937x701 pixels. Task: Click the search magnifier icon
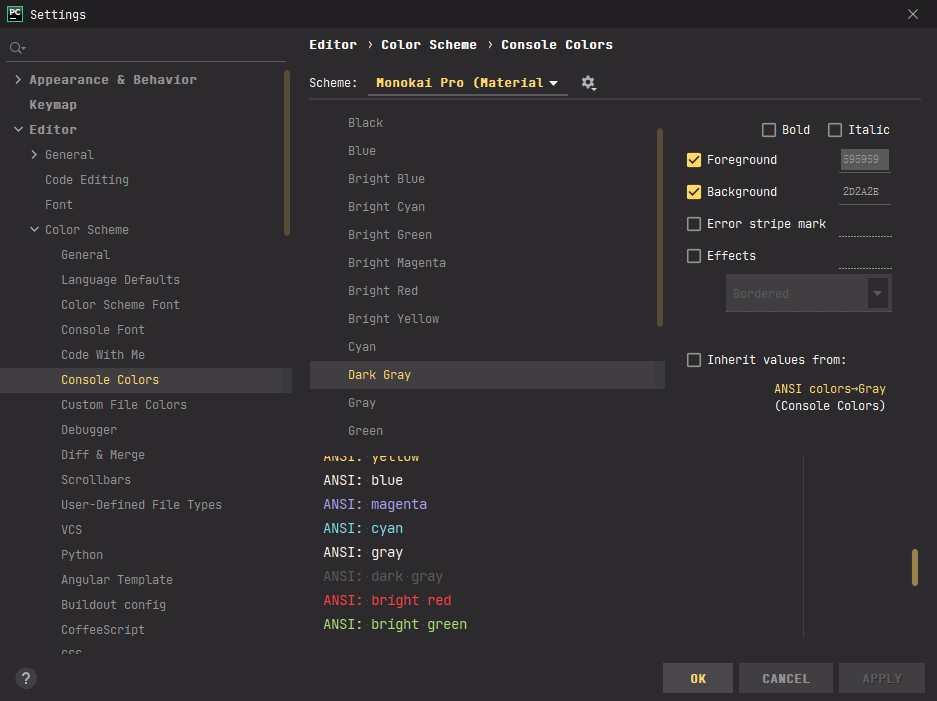[x=16, y=48]
